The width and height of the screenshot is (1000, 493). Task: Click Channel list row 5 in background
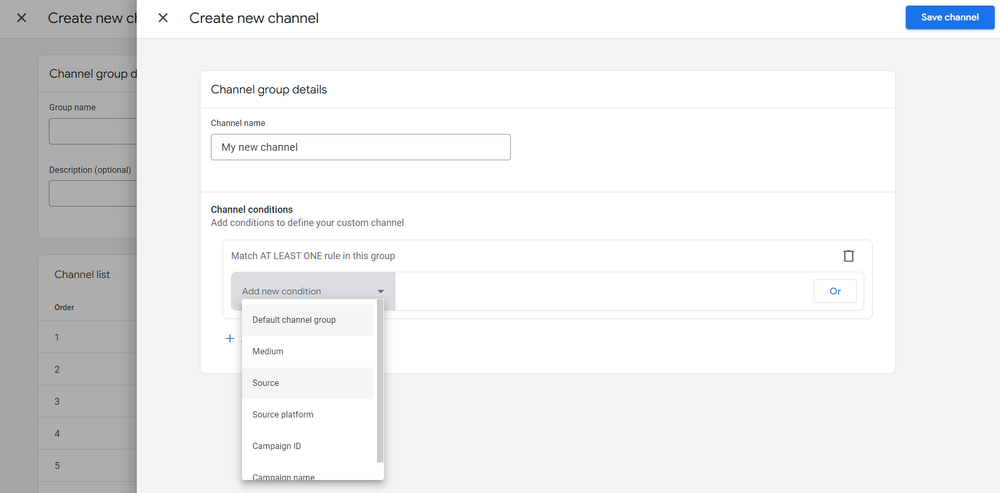88,466
